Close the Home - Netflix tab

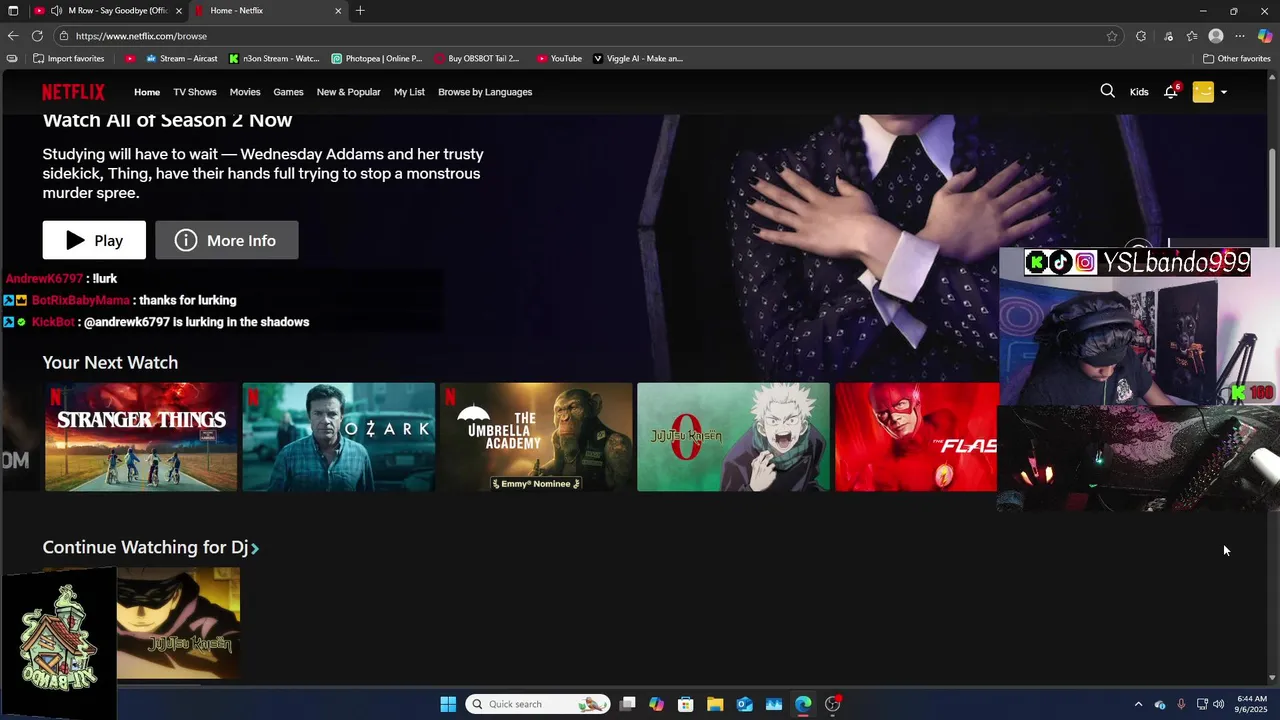[x=338, y=10]
